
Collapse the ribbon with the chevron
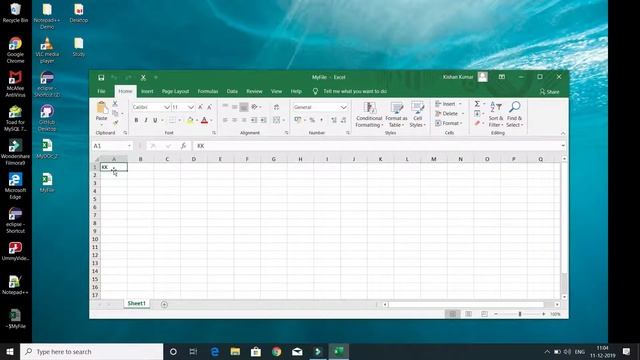(x=563, y=133)
